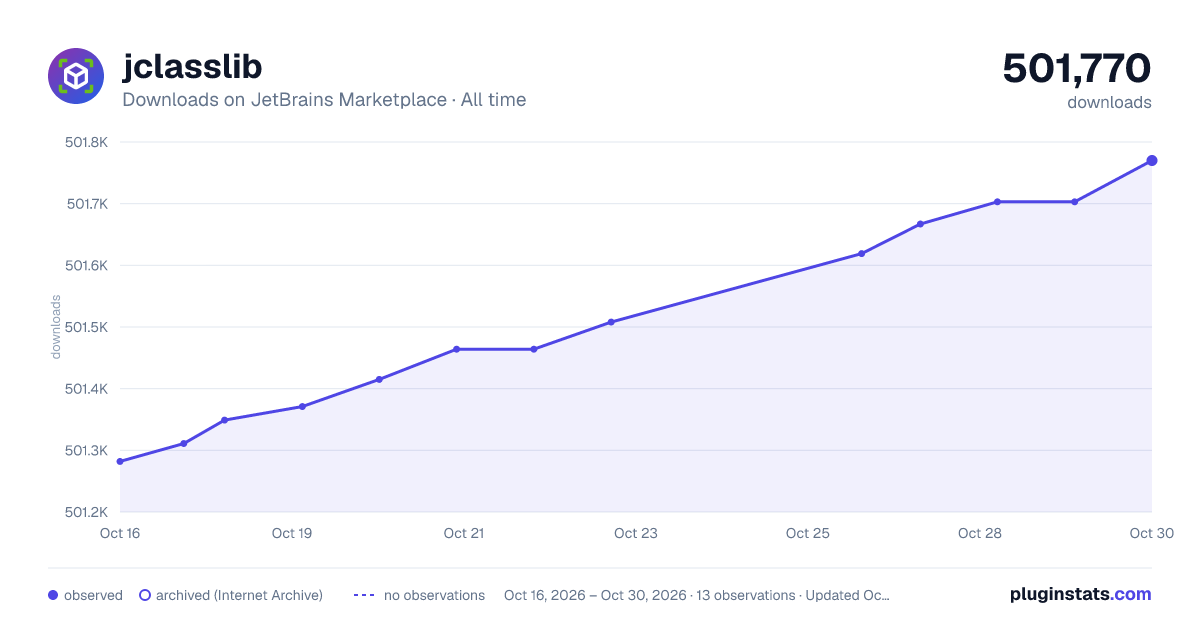Click the Oct 30 x-axis label

1152,533
